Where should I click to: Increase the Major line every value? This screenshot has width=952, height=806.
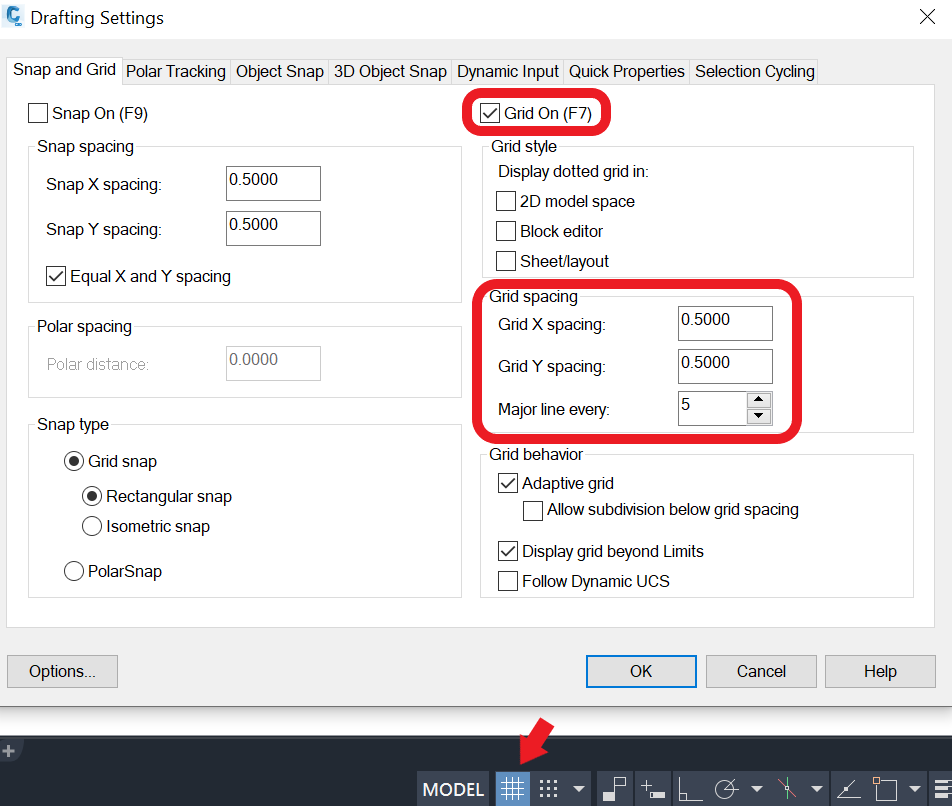click(x=759, y=399)
